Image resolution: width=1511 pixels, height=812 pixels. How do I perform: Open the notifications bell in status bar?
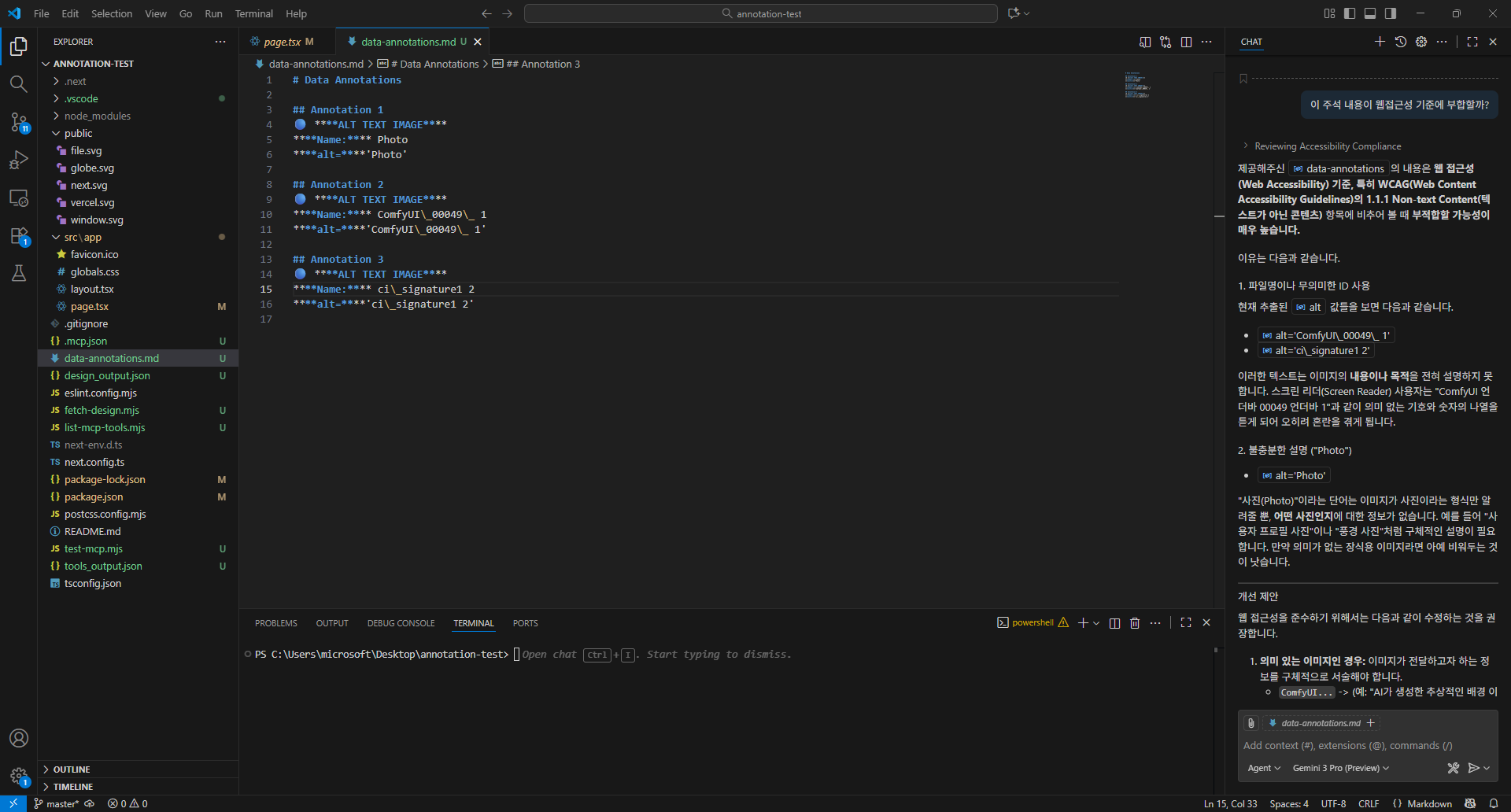click(x=1494, y=803)
